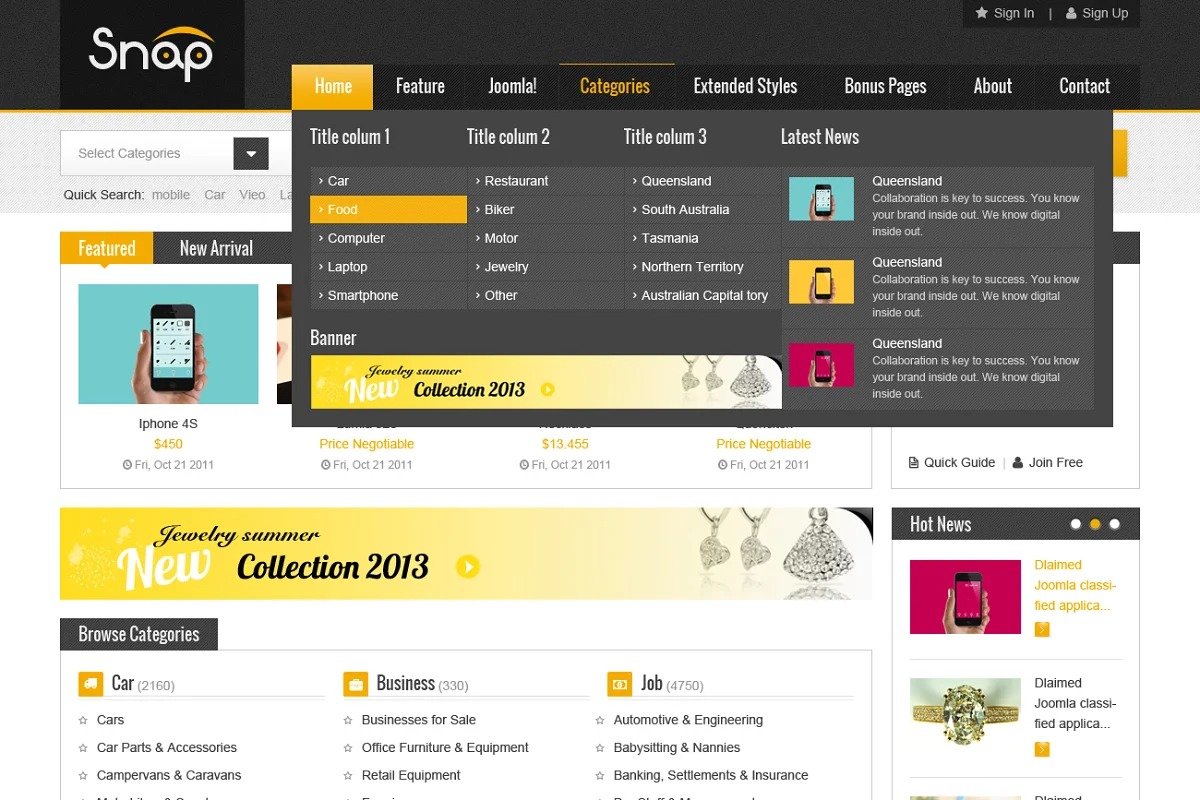This screenshot has width=1200, height=800.
Task: Select the active orange Hot News dot
Action: 1095,524
